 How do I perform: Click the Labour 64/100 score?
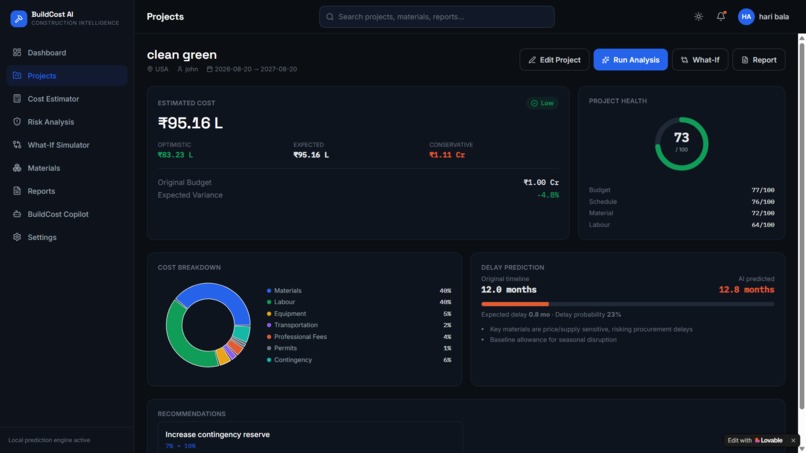(x=763, y=225)
